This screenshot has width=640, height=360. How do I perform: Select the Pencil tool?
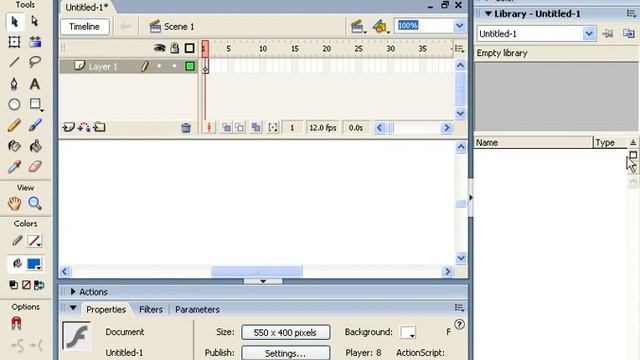(14, 125)
